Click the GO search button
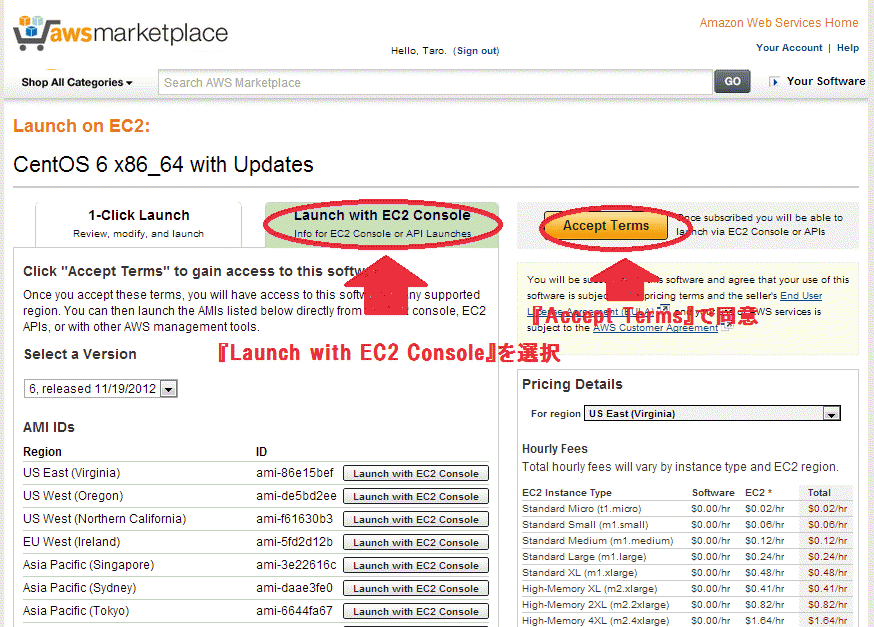Image resolution: width=874 pixels, height=627 pixels. (732, 81)
